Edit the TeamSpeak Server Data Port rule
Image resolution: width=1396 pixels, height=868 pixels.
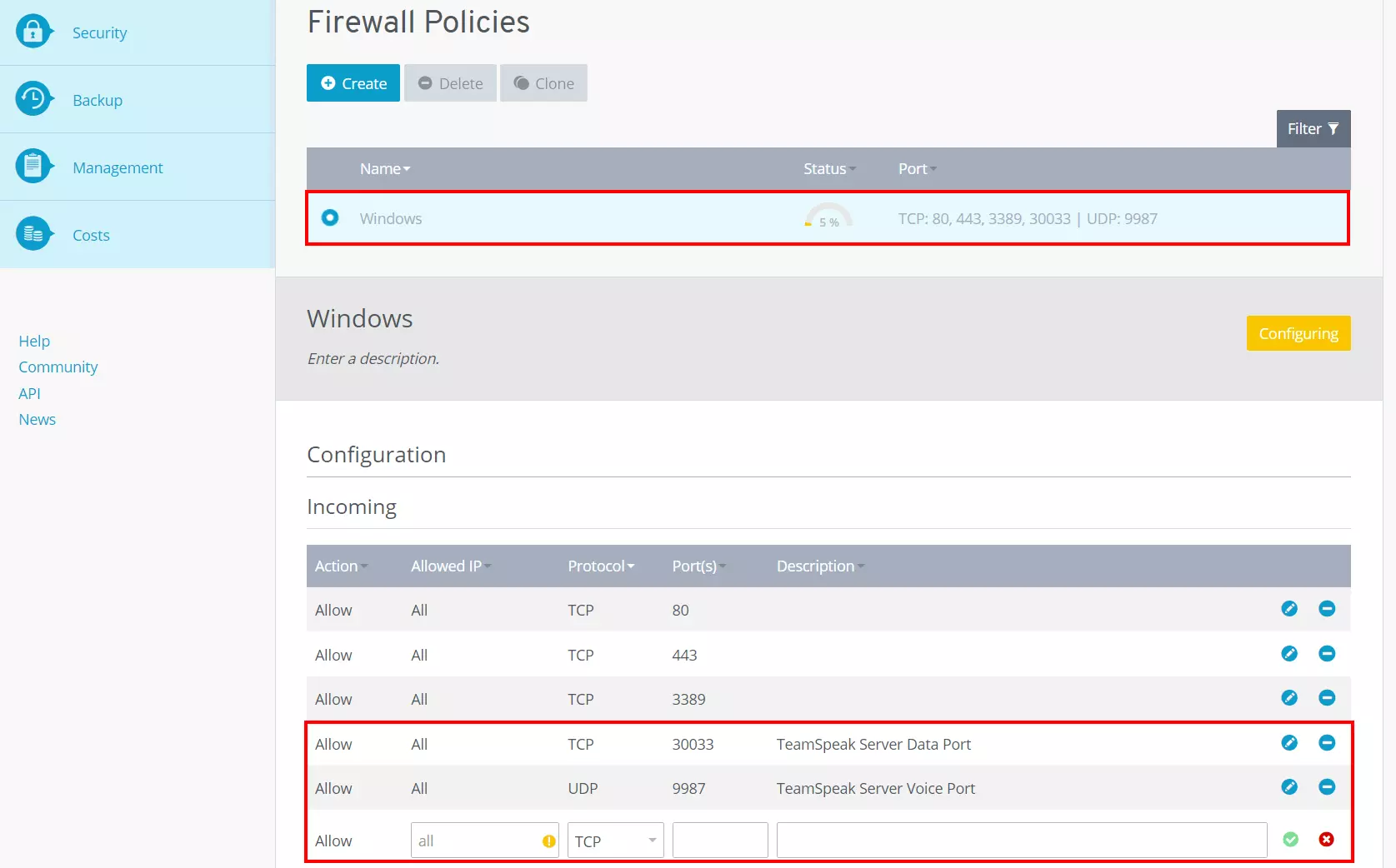click(1288, 743)
